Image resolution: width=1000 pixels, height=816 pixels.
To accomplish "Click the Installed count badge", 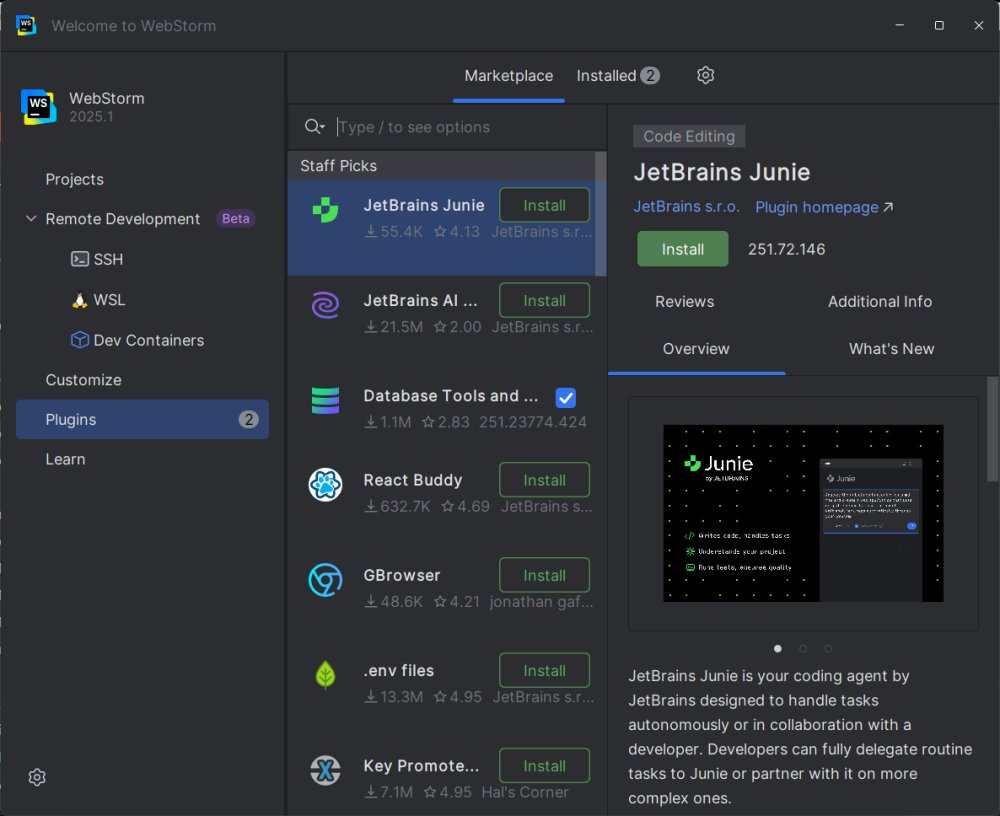I will pyautogui.click(x=650, y=75).
